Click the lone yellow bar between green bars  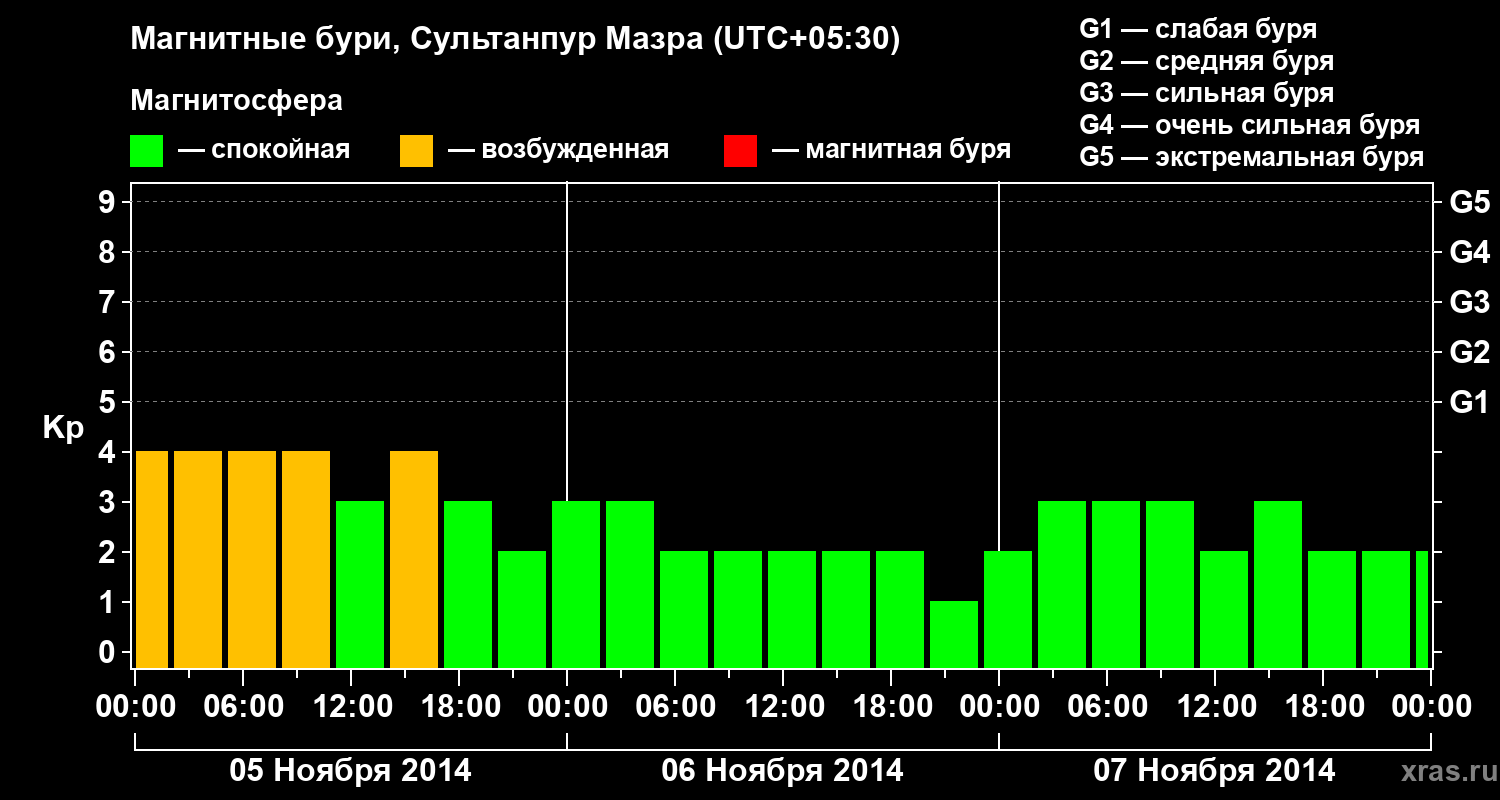414,559
